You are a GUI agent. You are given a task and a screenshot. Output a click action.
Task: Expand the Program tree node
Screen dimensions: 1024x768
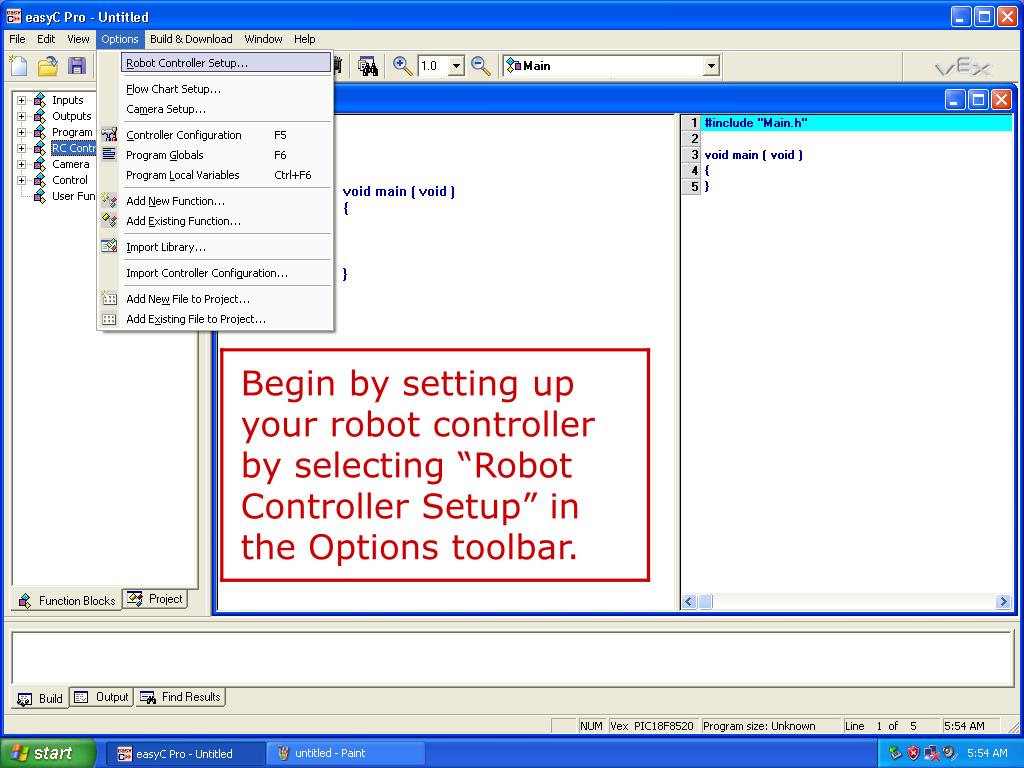pos(22,132)
